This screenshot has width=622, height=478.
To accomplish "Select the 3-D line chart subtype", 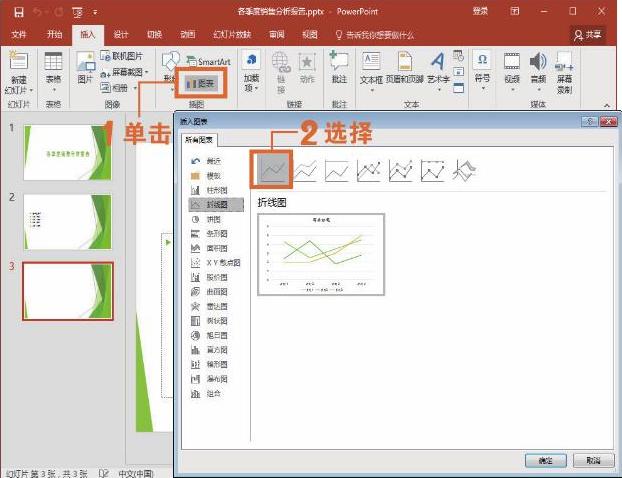I will coord(465,171).
